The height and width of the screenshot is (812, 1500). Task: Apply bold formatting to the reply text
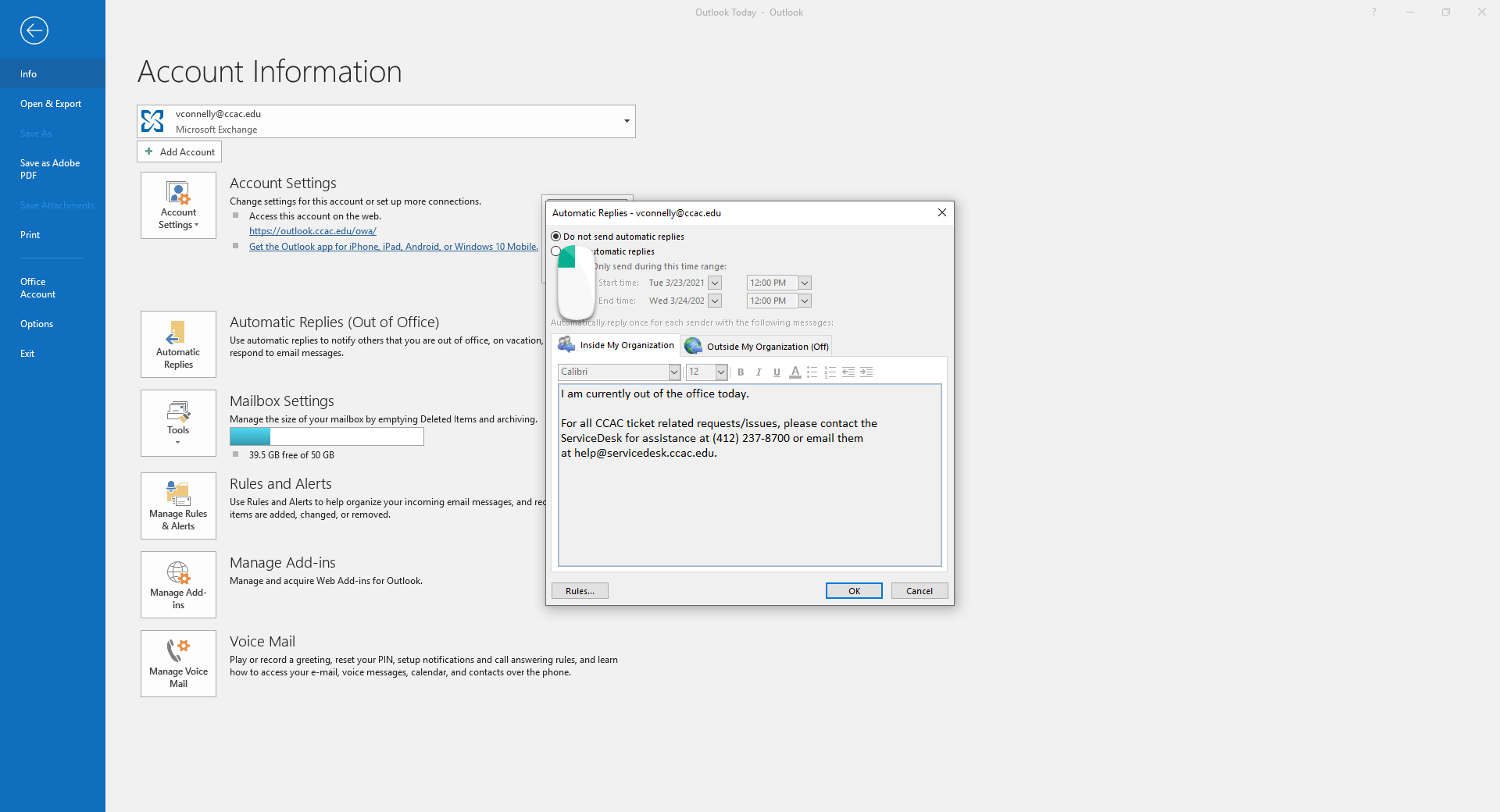[x=741, y=372]
